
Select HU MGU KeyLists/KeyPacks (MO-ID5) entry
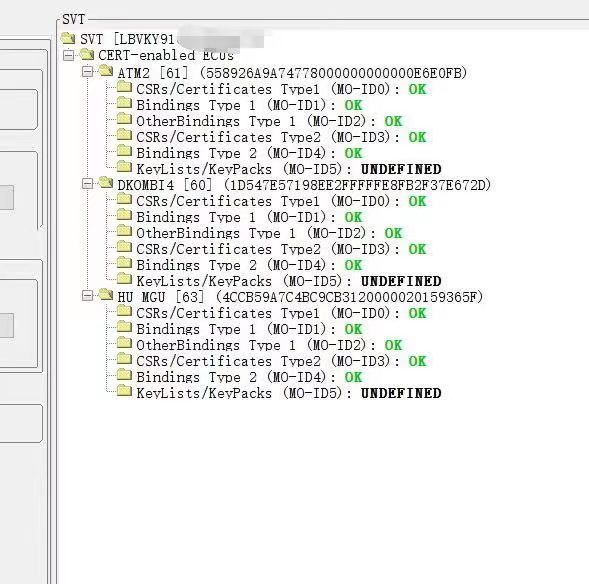[289, 393]
